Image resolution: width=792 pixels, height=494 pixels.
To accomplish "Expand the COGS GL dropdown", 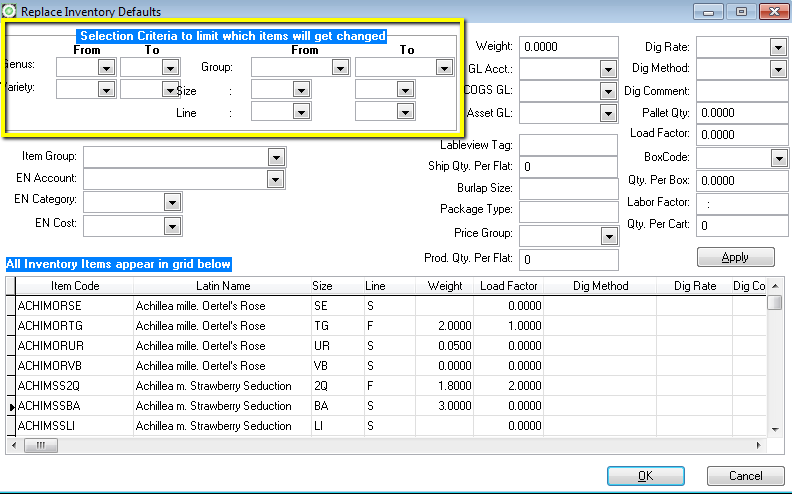I will coord(607,91).
